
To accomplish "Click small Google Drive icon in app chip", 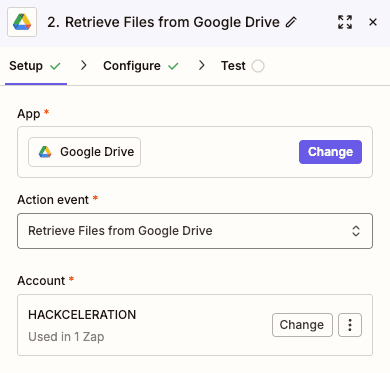I will [x=45, y=152].
